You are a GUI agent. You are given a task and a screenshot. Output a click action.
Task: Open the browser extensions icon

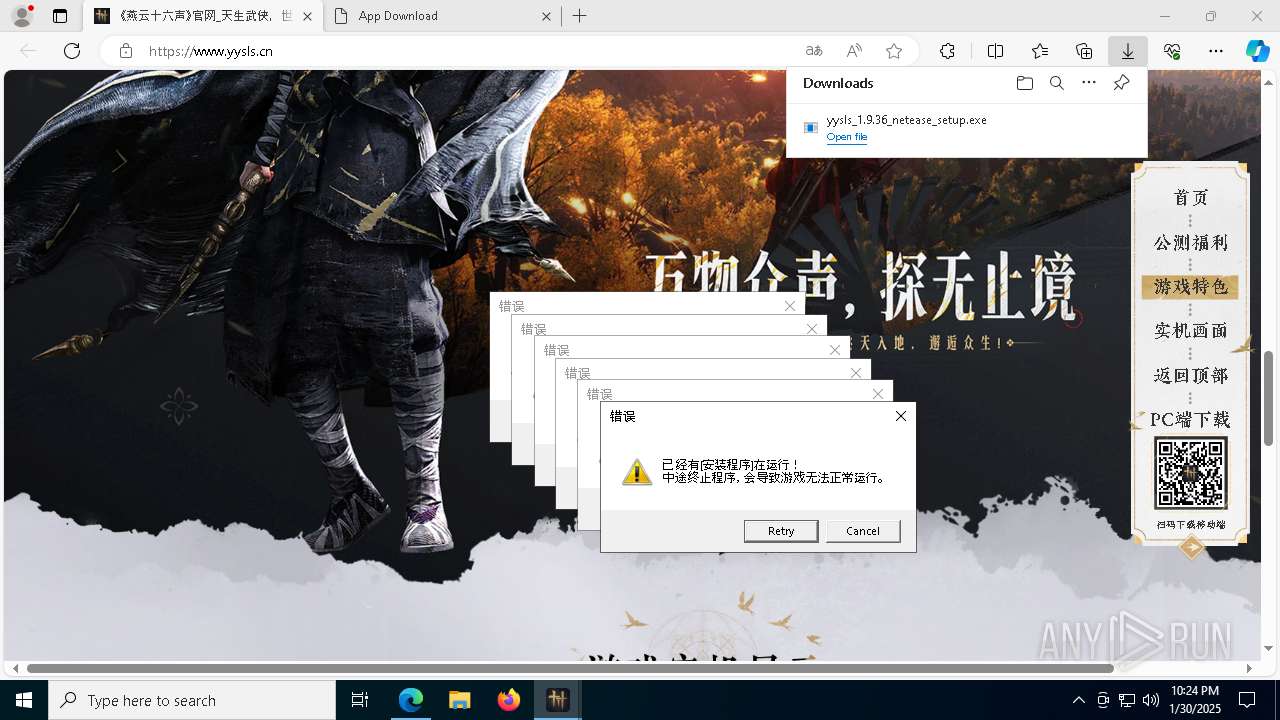click(x=947, y=51)
